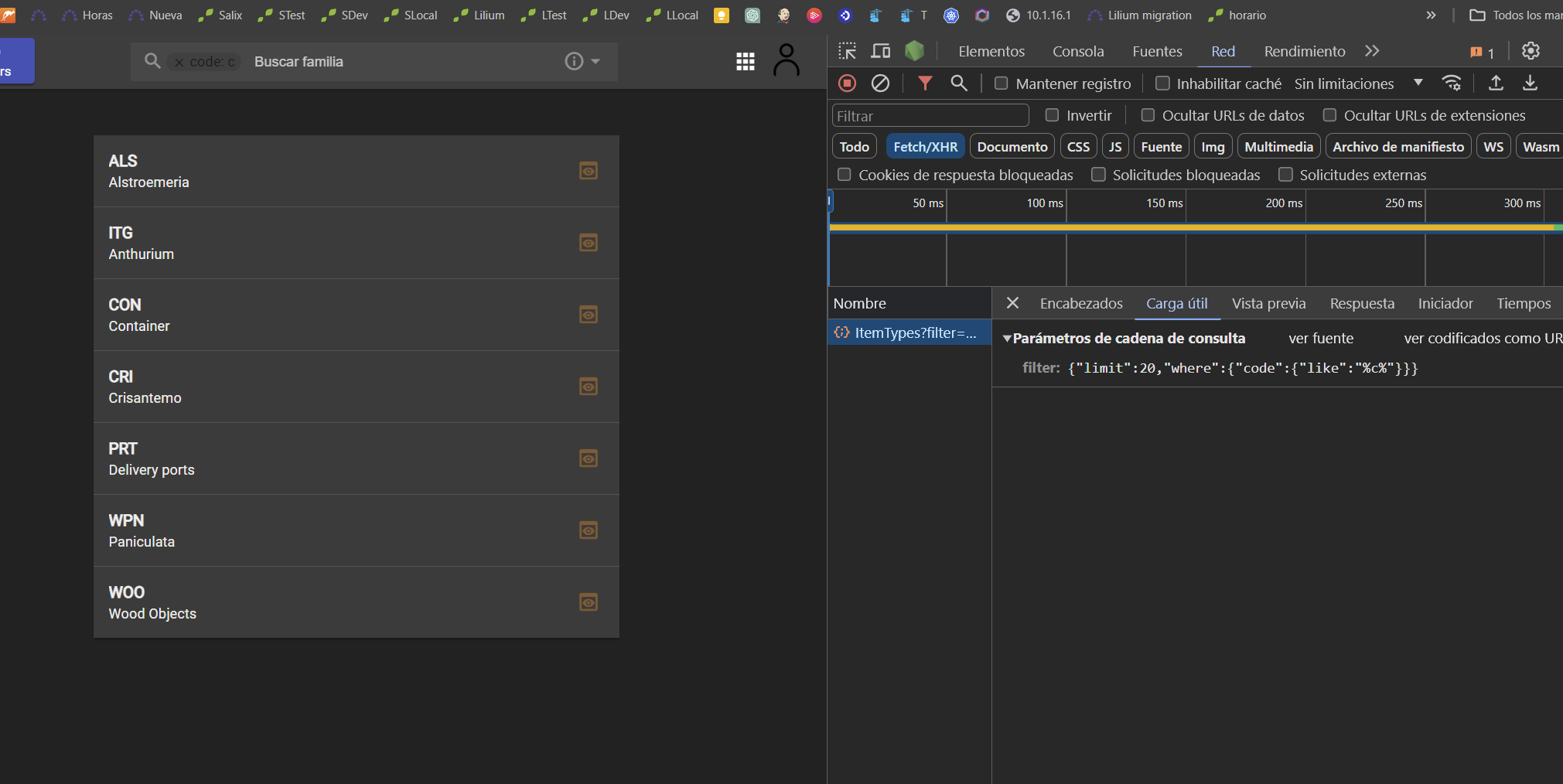The width and height of the screenshot is (1563, 784).
Task: Enable 'Mantener registro' checkbox
Action: tap(1001, 83)
